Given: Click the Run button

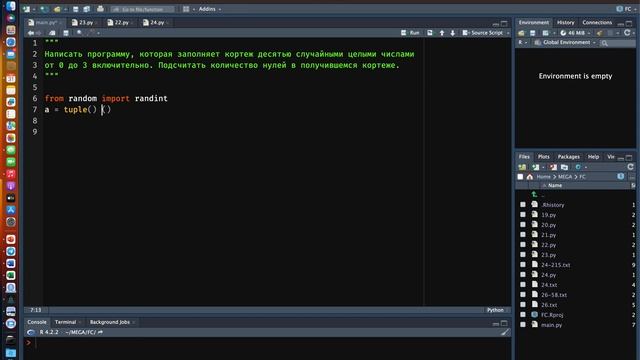Looking at the screenshot, I should pos(411,33).
